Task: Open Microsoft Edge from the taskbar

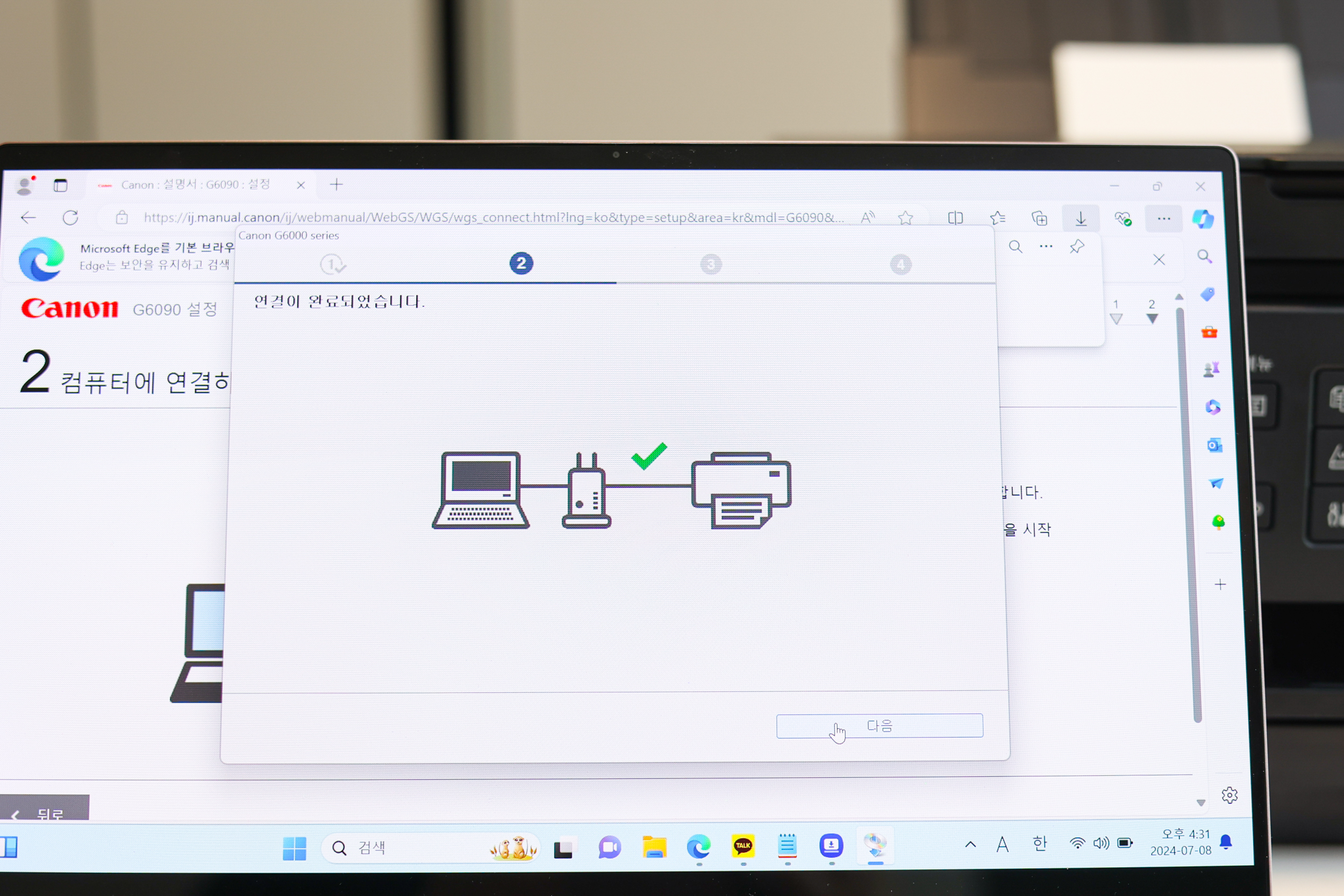Action: pyautogui.click(x=698, y=847)
